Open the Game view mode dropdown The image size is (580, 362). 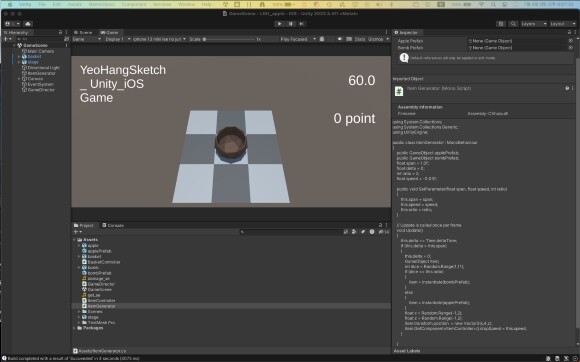(x=87, y=39)
